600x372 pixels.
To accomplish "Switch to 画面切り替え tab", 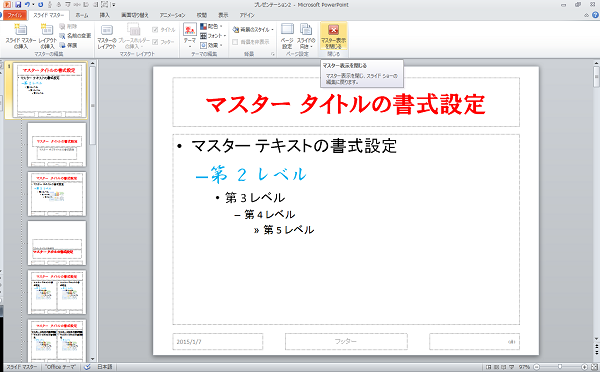I will [135, 15].
